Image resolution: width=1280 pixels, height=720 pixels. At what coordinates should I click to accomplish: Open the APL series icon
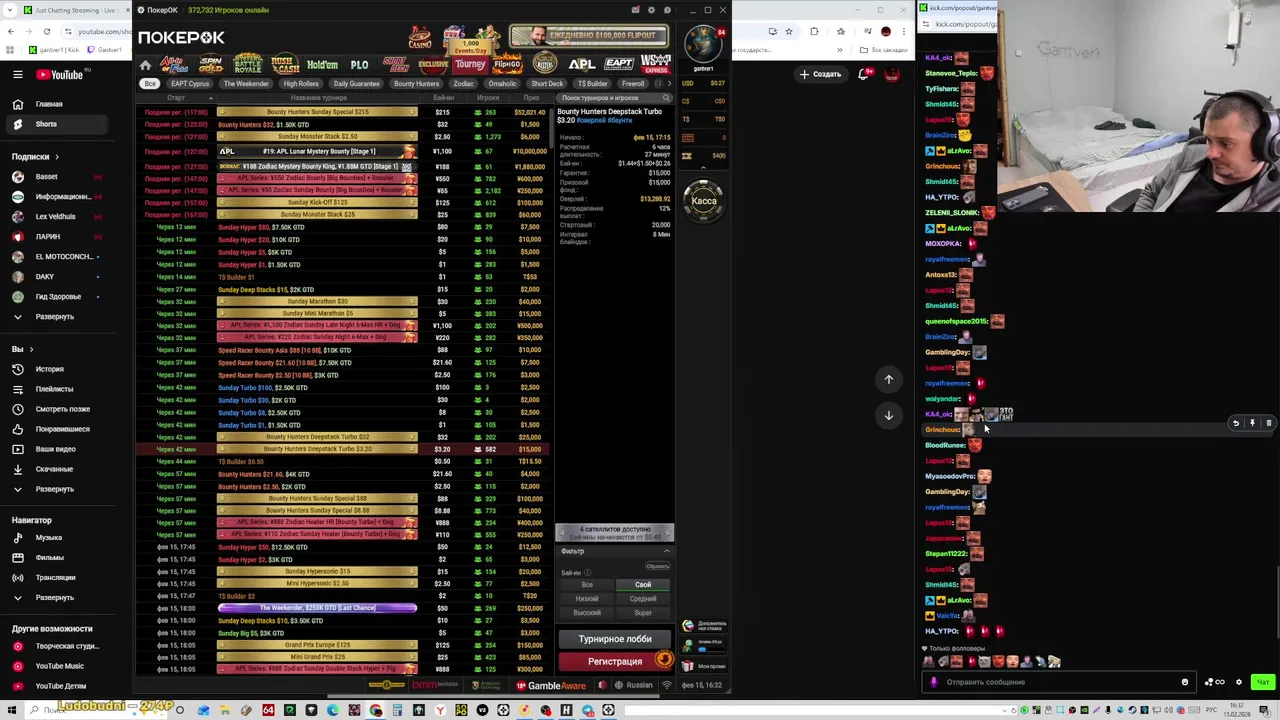coord(581,65)
